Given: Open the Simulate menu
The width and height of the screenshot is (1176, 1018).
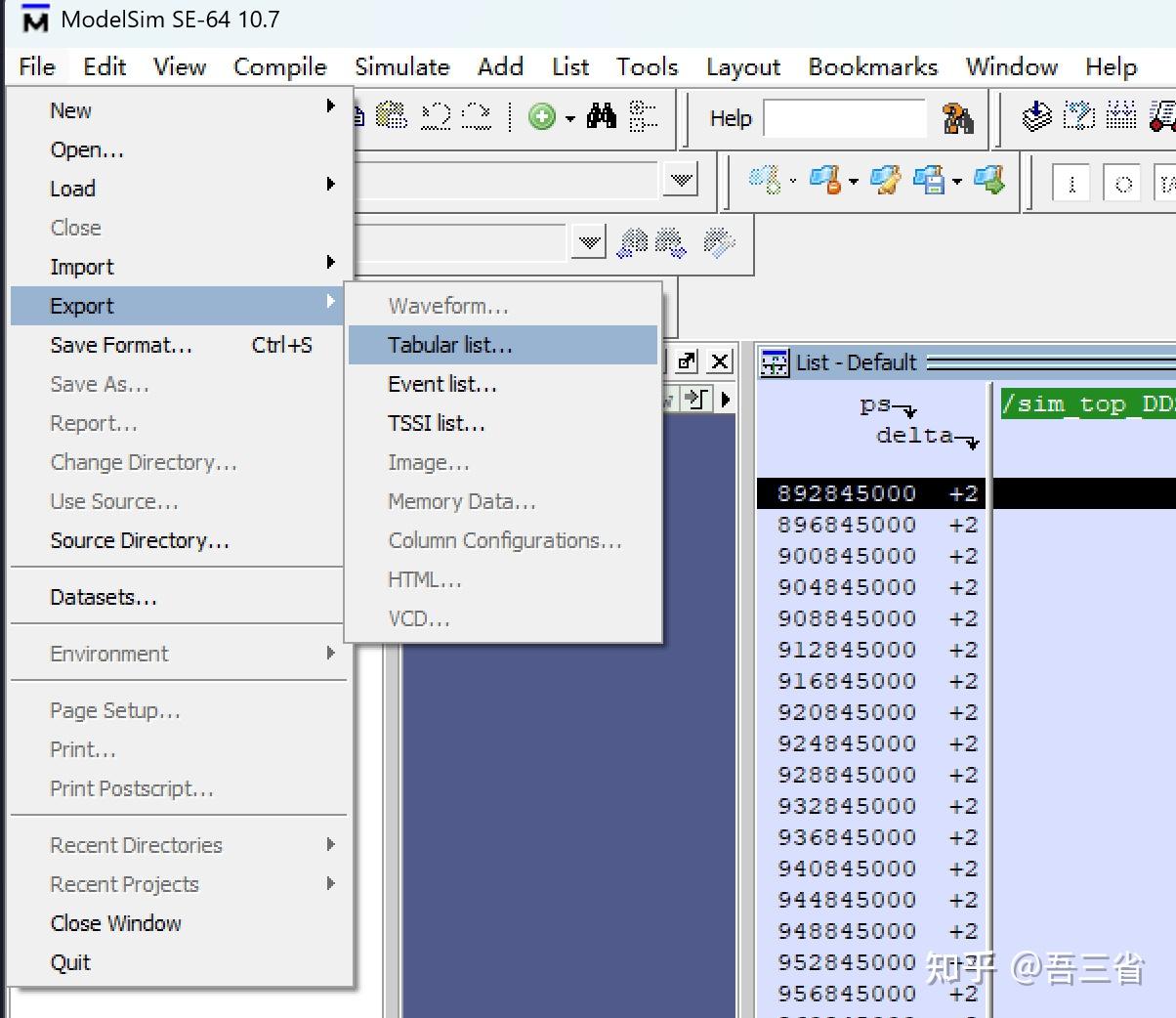Looking at the screenshot, I should pos(402,66).
